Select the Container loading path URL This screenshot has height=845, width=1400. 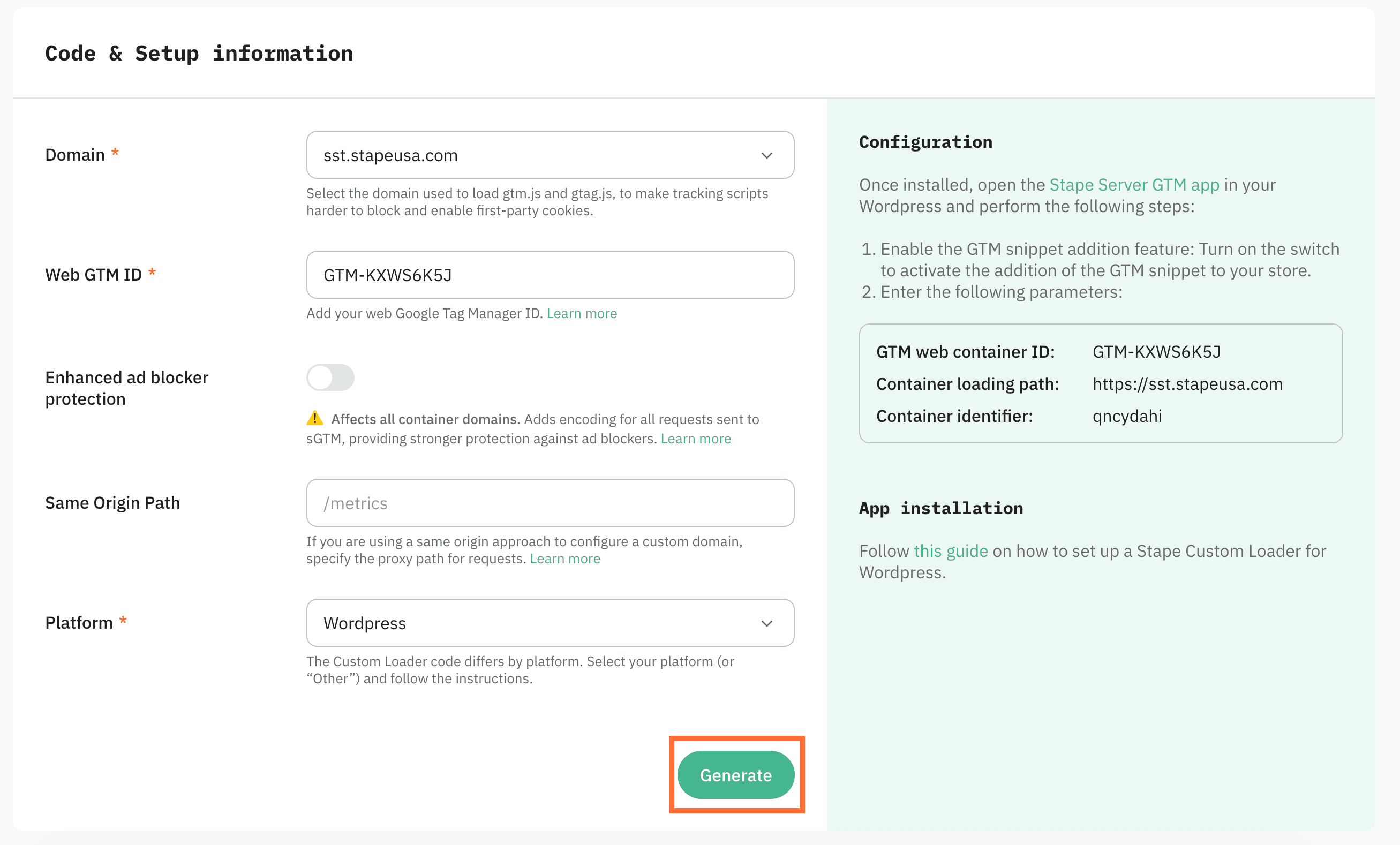[x=1187, y=383]
